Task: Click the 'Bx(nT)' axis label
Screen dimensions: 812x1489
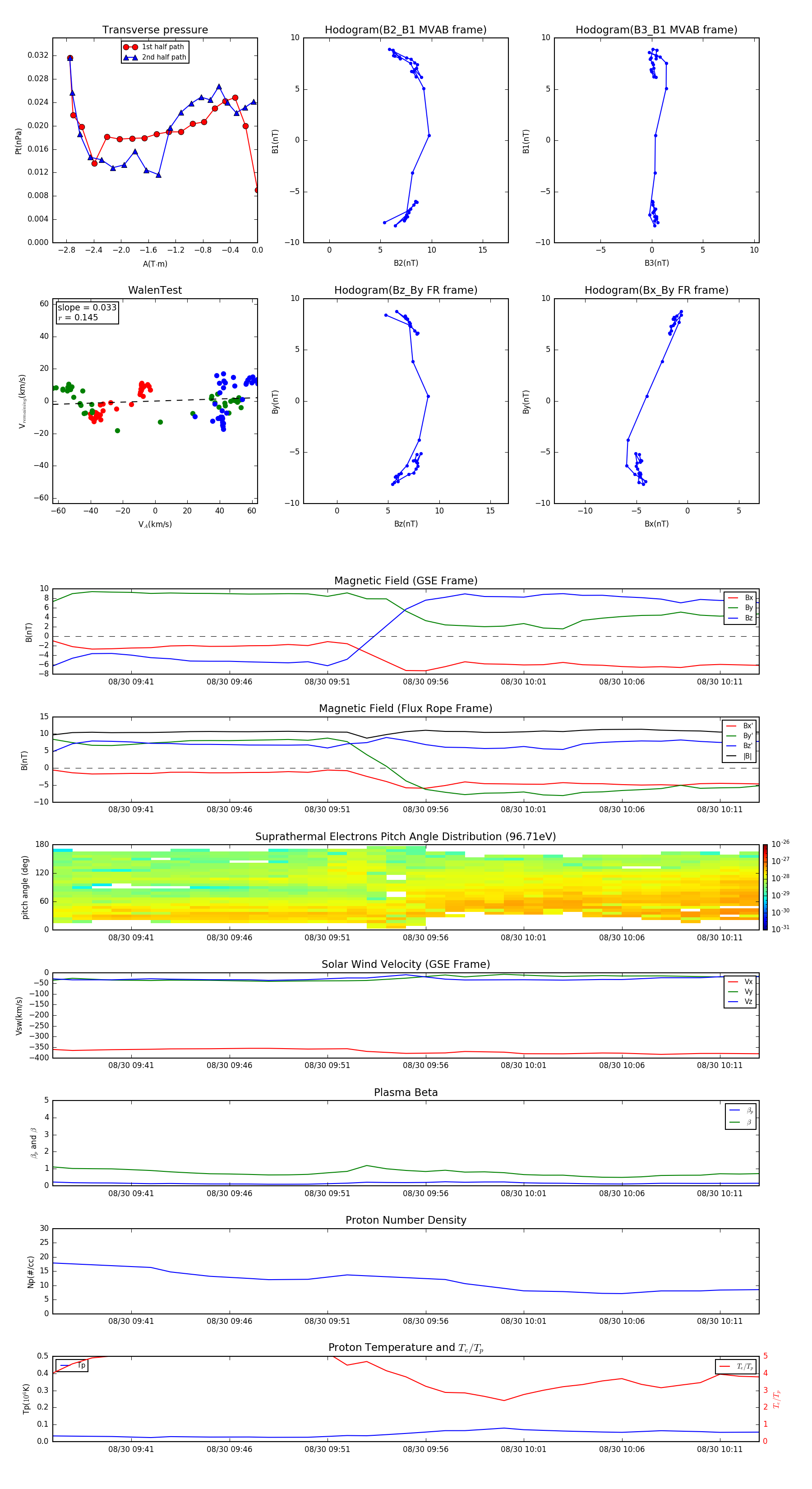Action: [656, 524]
